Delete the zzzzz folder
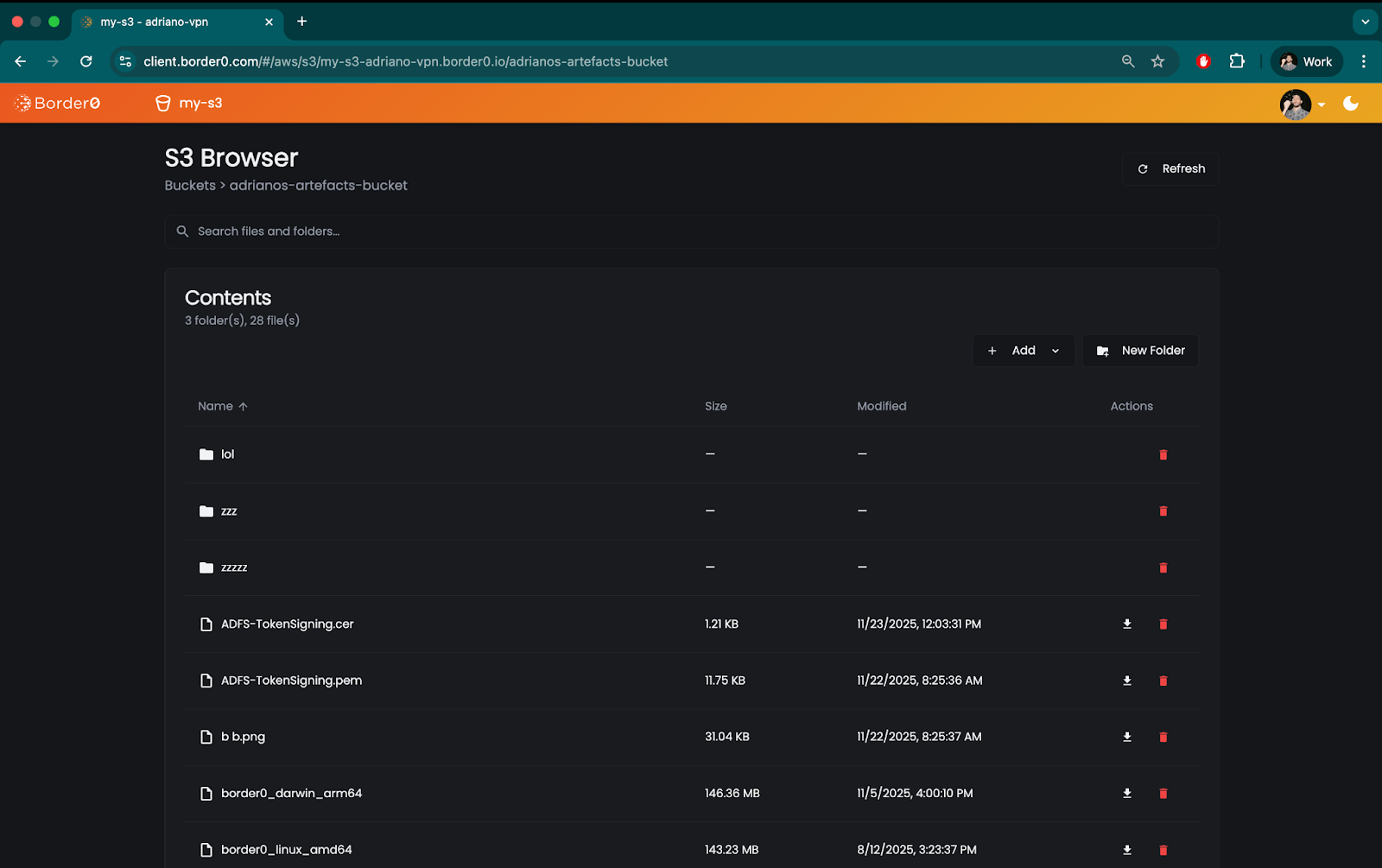This screenshot has height=868, width=1382. [1163, 567]
